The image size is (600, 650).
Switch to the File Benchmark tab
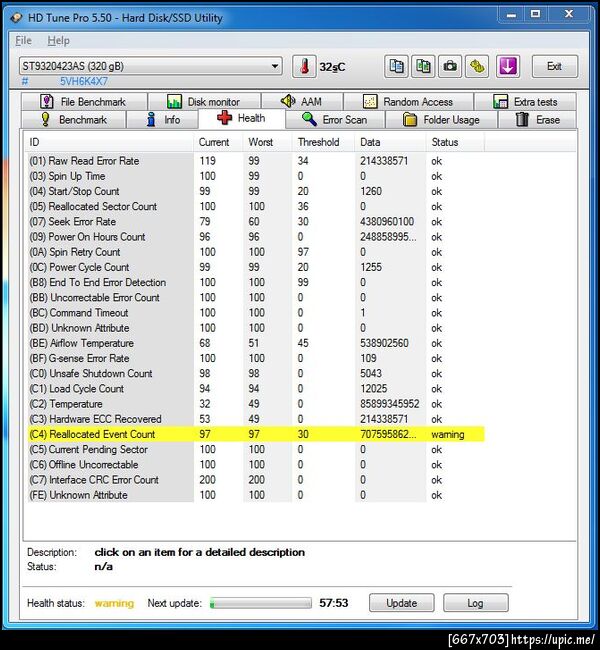click(84, 102)
